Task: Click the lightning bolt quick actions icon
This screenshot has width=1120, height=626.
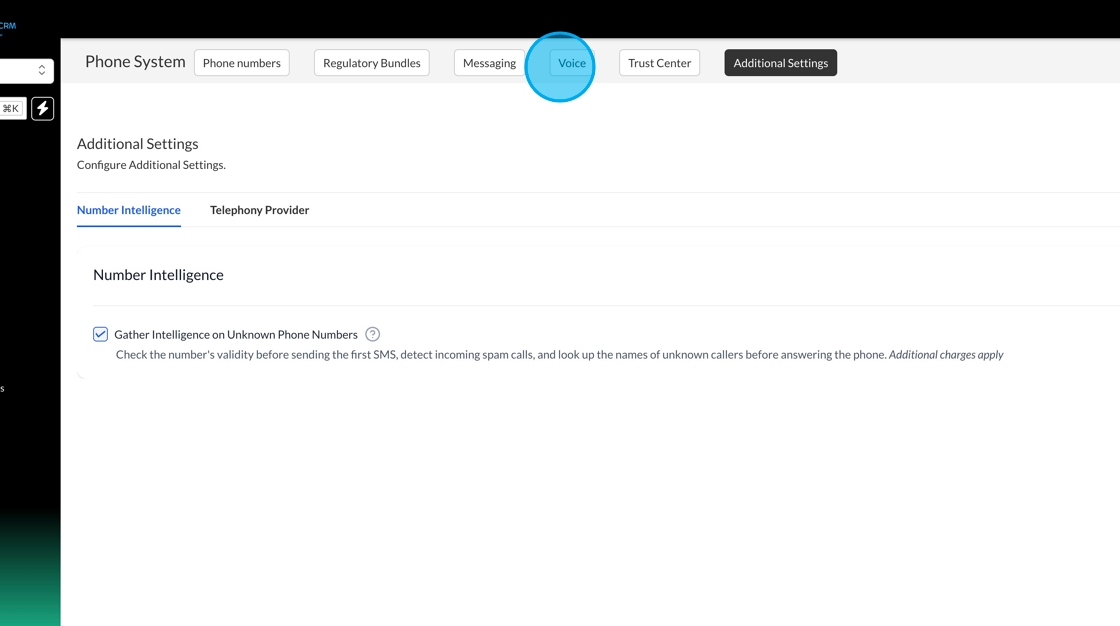Action: pyautogui.click(x=43, y=109)
